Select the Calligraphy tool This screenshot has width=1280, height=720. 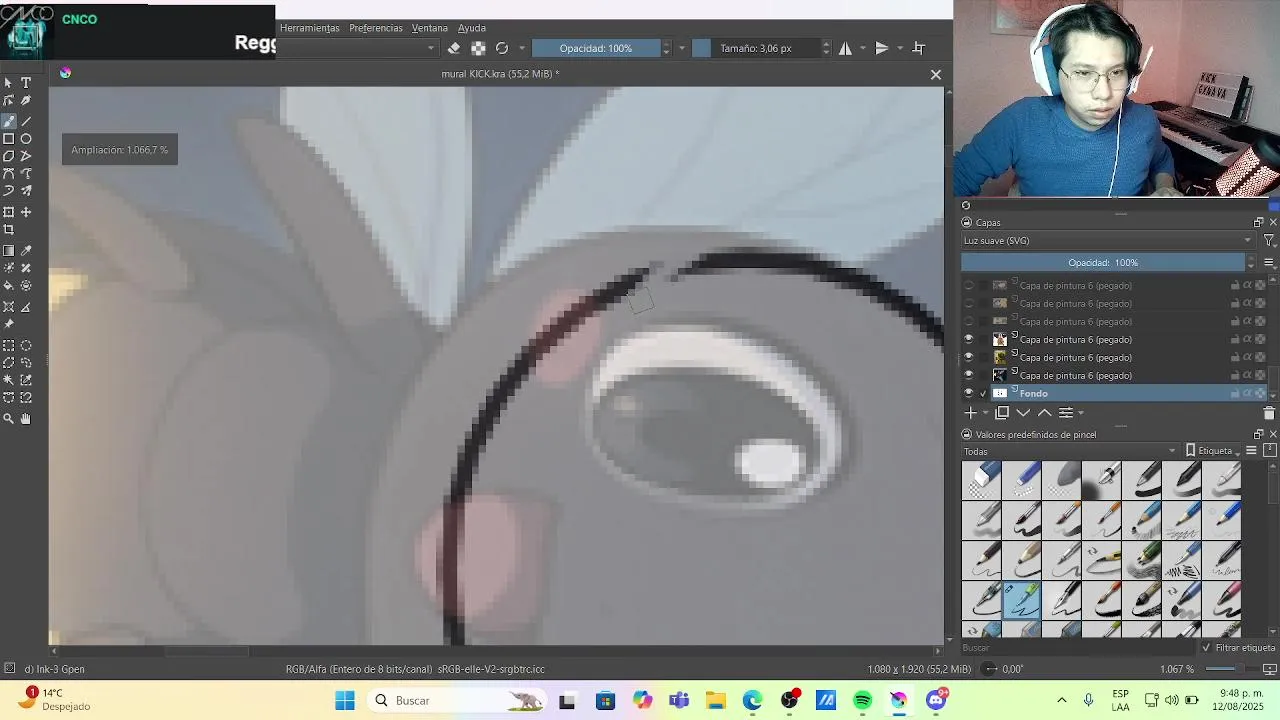tap(26, 101)
